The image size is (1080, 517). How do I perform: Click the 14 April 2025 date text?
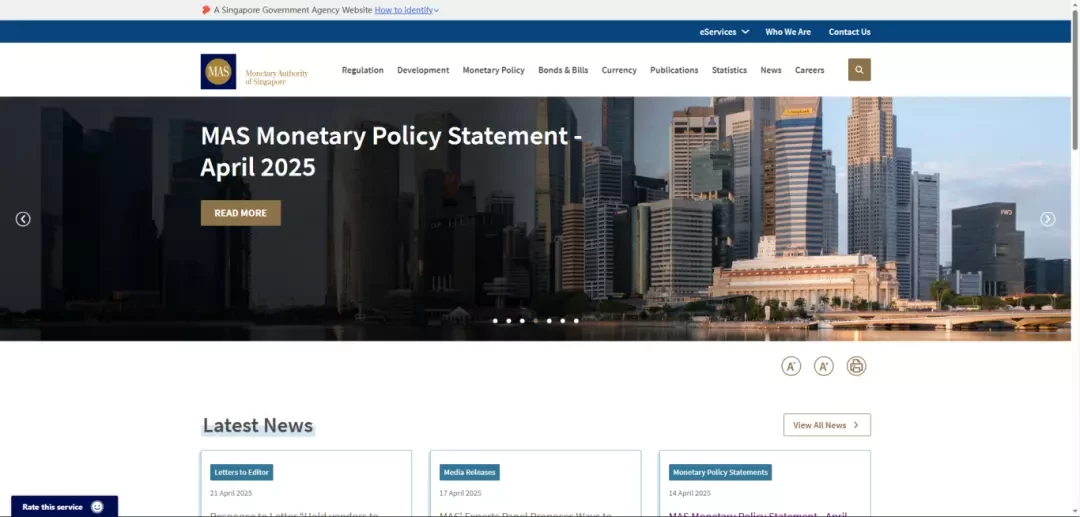click(689, 493)
